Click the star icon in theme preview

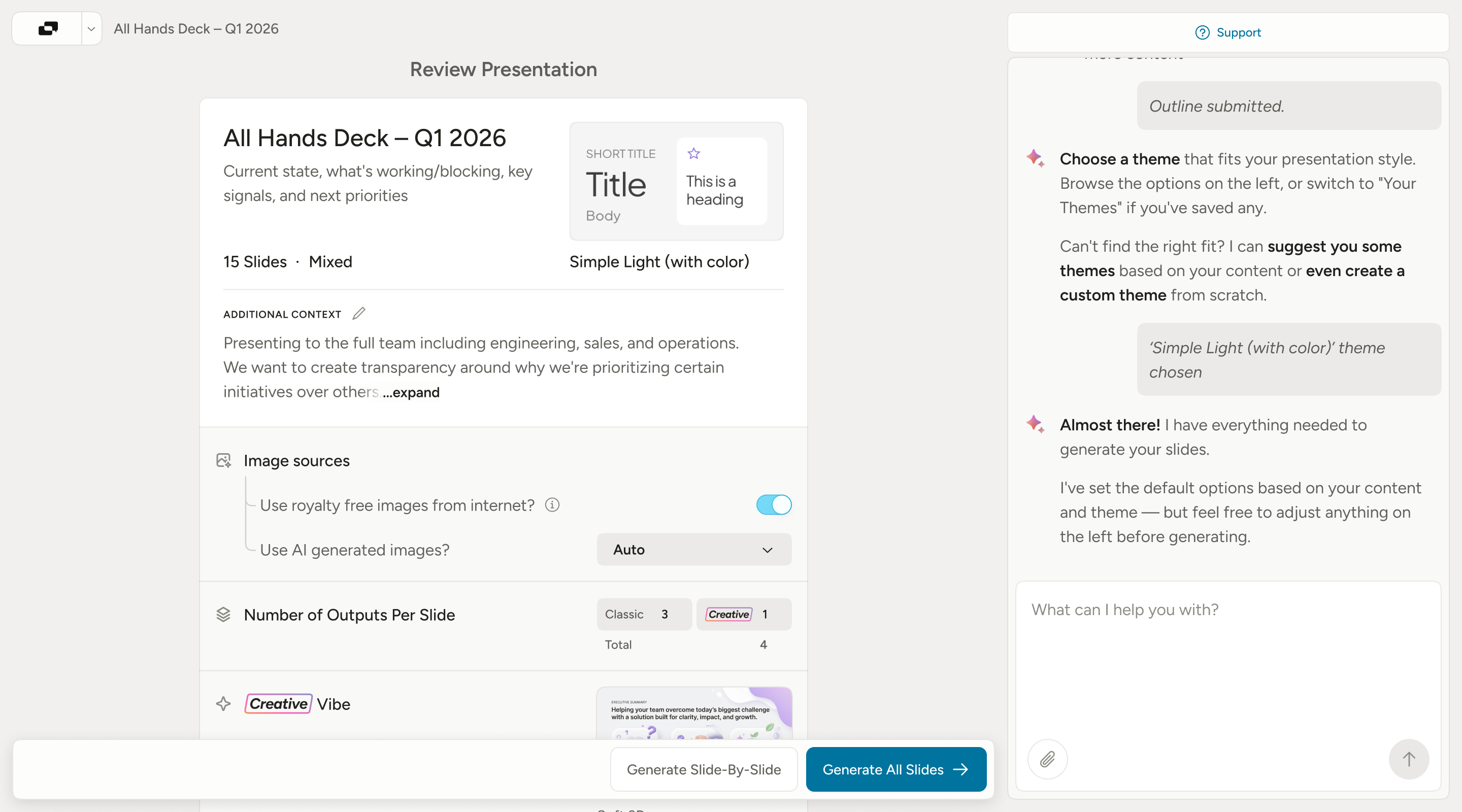(693, 153)
